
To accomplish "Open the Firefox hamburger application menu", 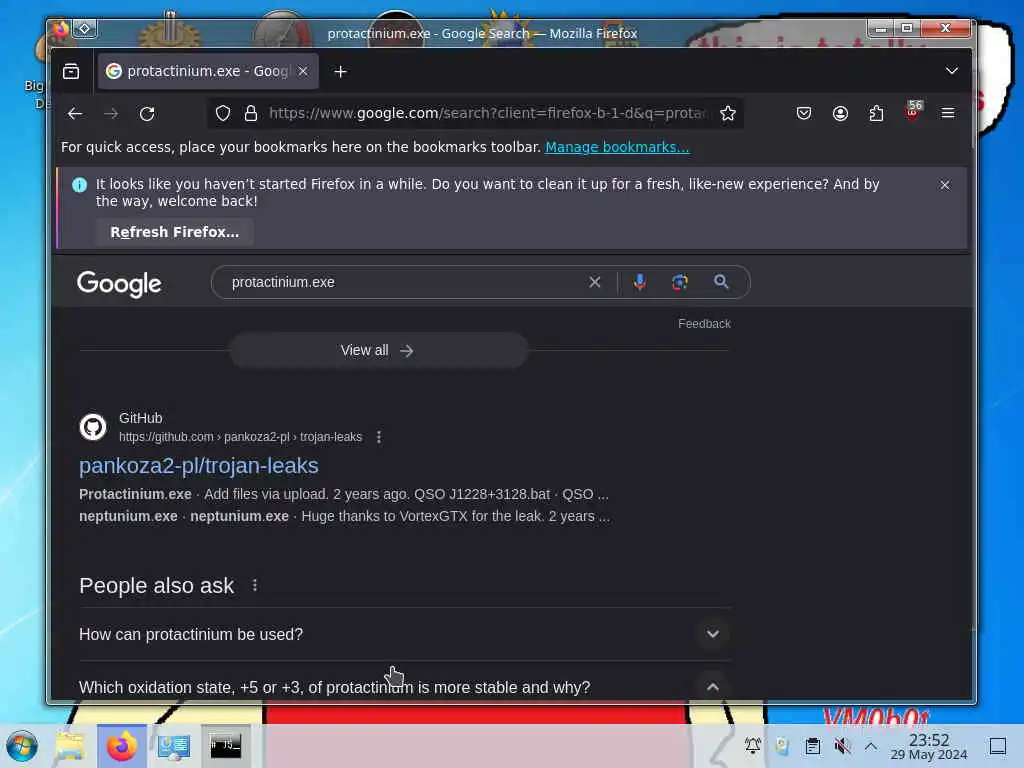I will [x=948, y=114].
